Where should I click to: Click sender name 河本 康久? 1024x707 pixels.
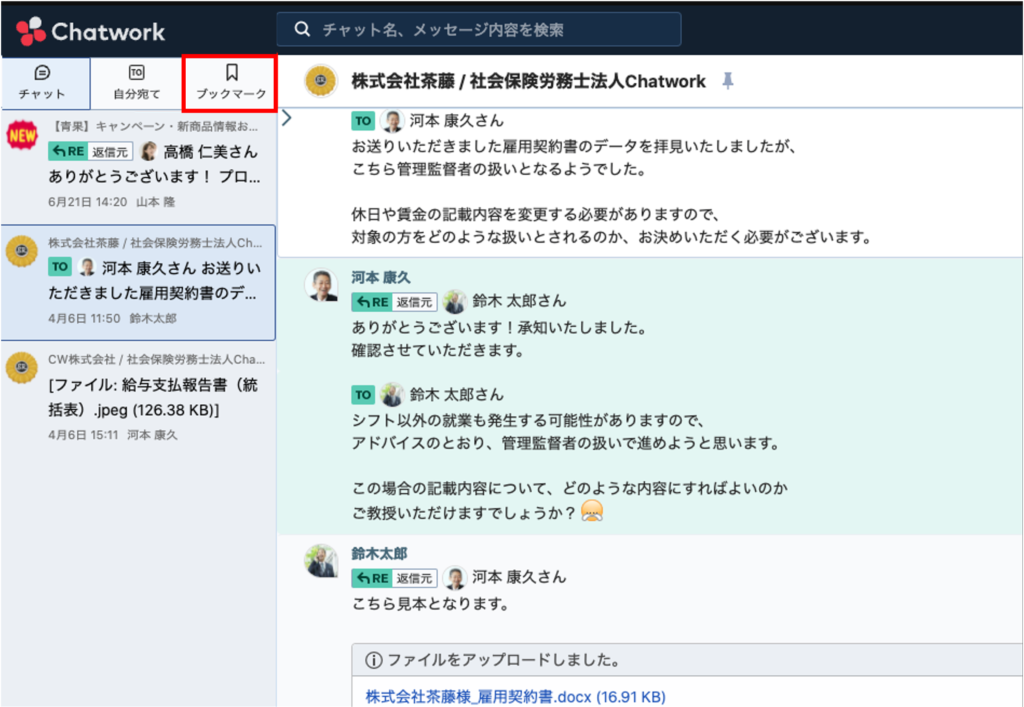tap(381, 277)
